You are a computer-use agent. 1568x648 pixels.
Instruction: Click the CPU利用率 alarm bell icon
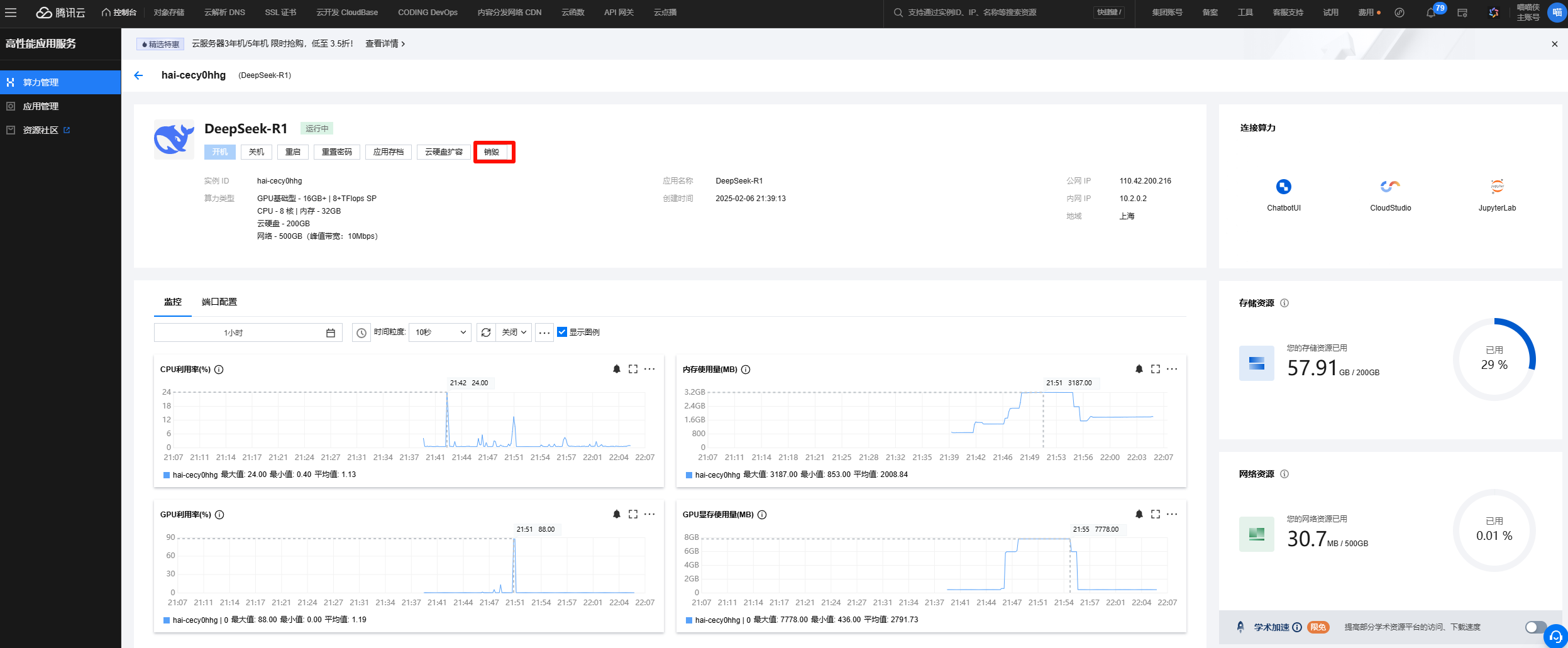616,369
